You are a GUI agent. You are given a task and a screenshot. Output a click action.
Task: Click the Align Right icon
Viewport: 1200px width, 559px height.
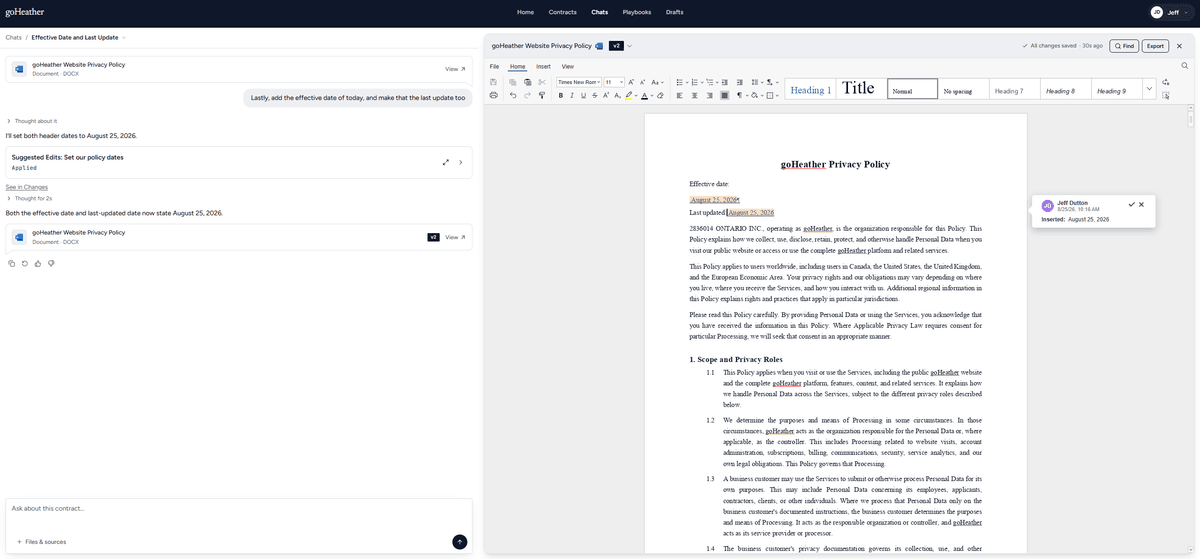coord(709,95)
